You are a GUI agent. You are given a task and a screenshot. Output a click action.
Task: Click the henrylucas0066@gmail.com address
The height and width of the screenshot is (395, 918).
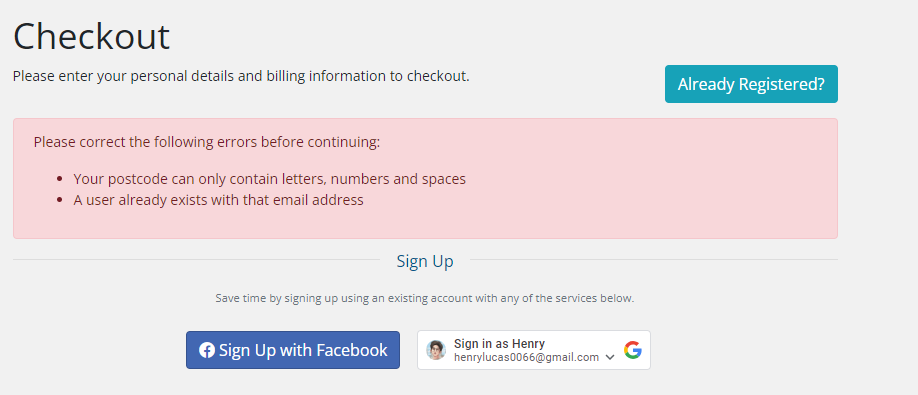coord(526,357)
